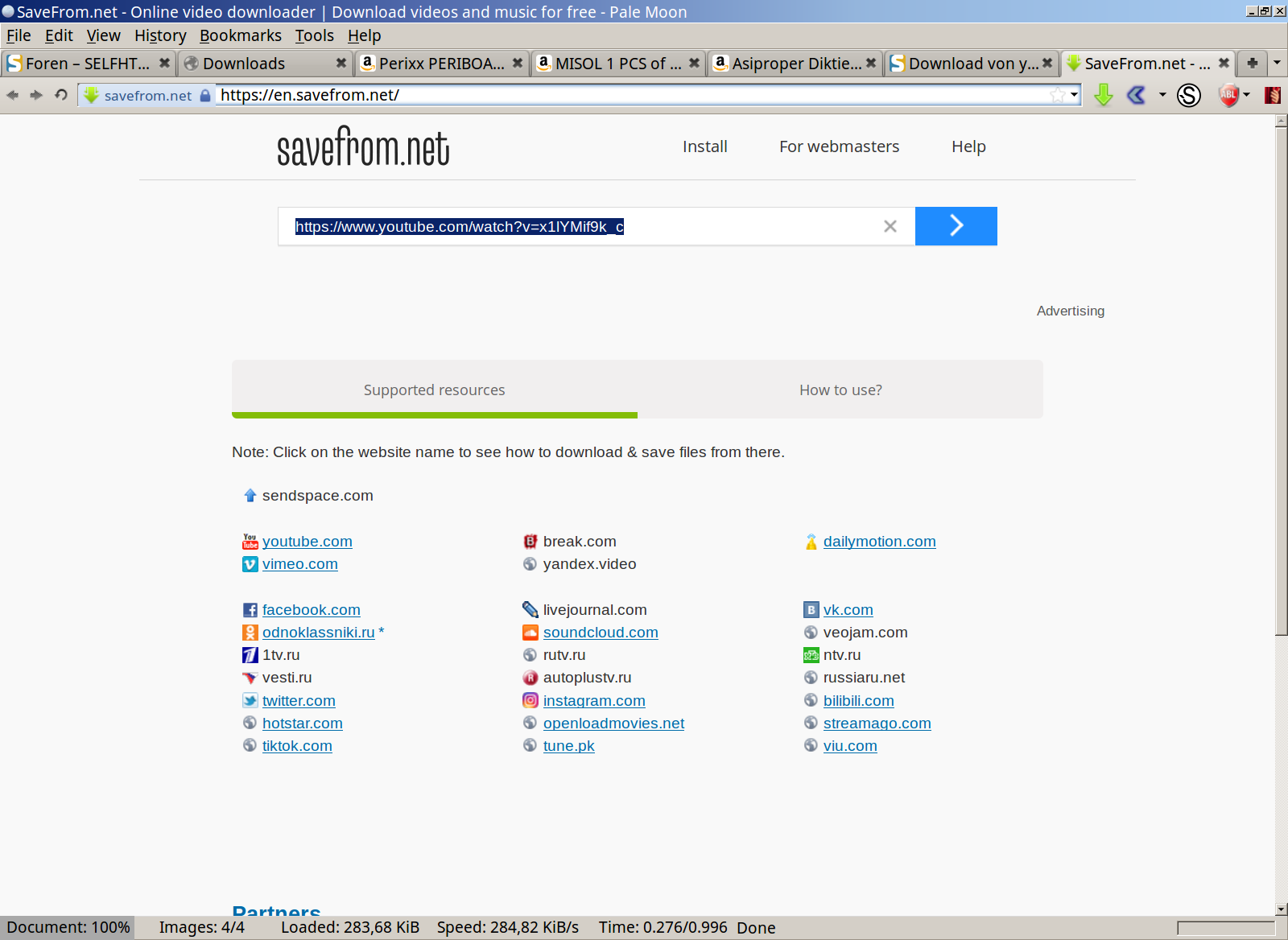
Task: Click the YouTube icon beside youtube.com
Action: click(x=250, y=542)
